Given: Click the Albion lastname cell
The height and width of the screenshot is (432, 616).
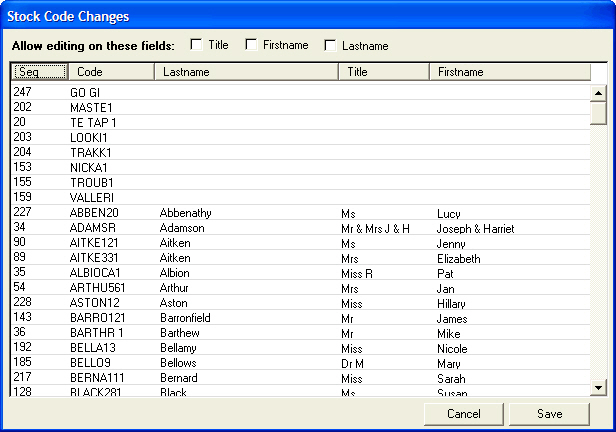Looking at the screenshot, I should 174,273.
